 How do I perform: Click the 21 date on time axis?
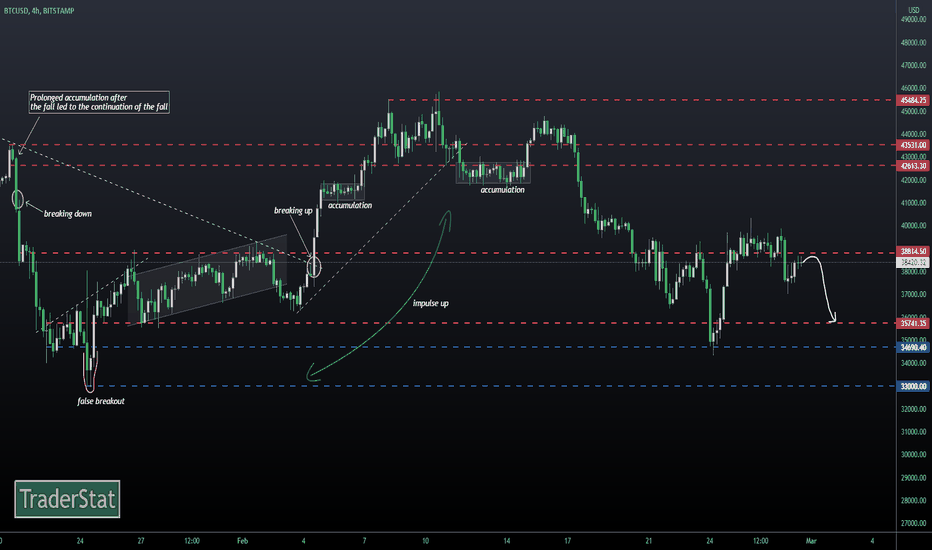(x=648, y=541)
